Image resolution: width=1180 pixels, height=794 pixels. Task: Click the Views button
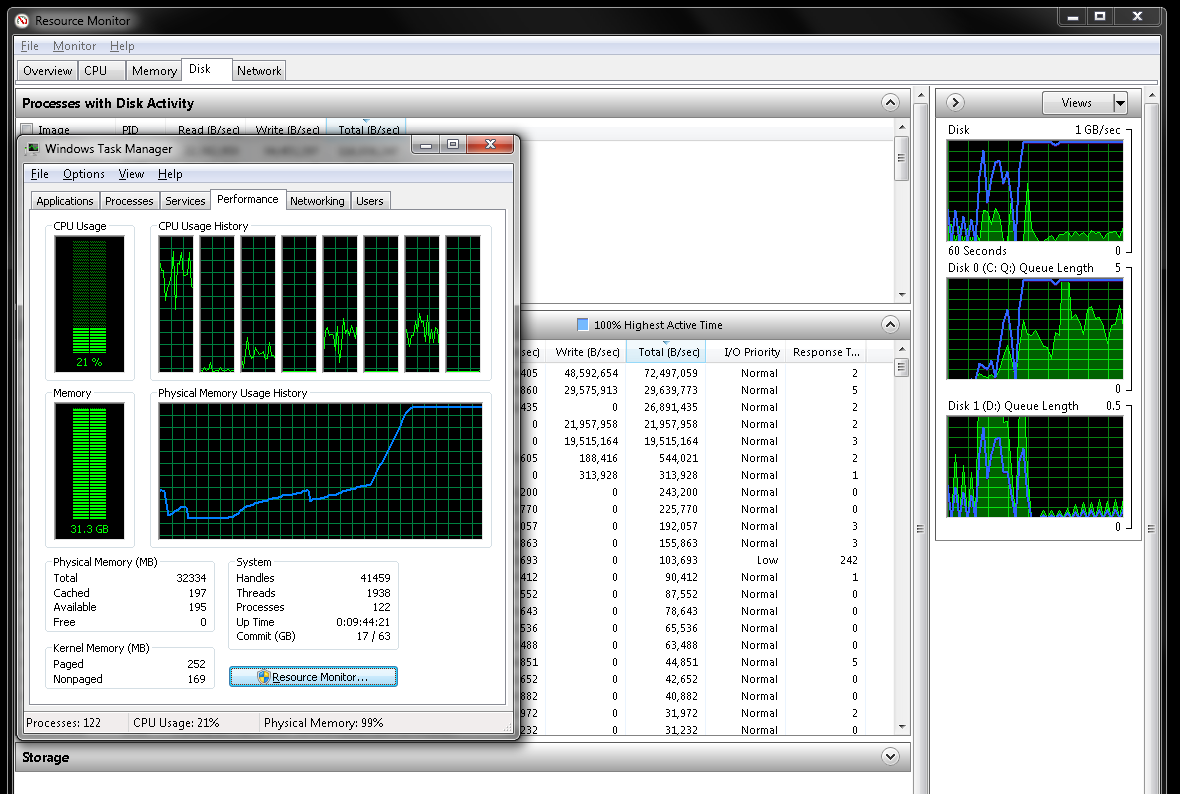(x=1077, y=103)
